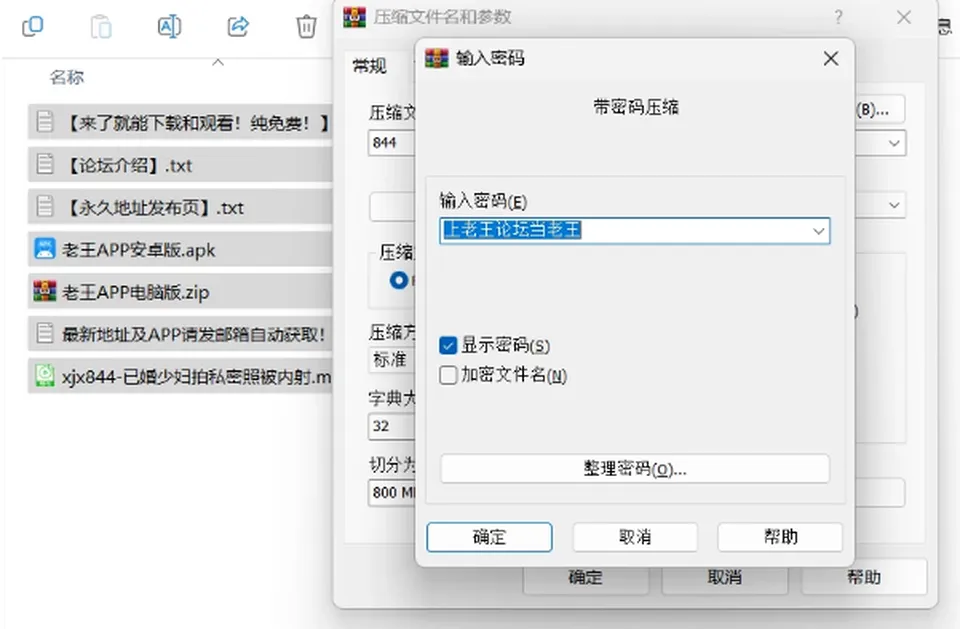Image resolution: width=960 pixels, height=629 pixels.
Task: Enable the 加密文件名(N) checkbox
Action: coord(448,375)
